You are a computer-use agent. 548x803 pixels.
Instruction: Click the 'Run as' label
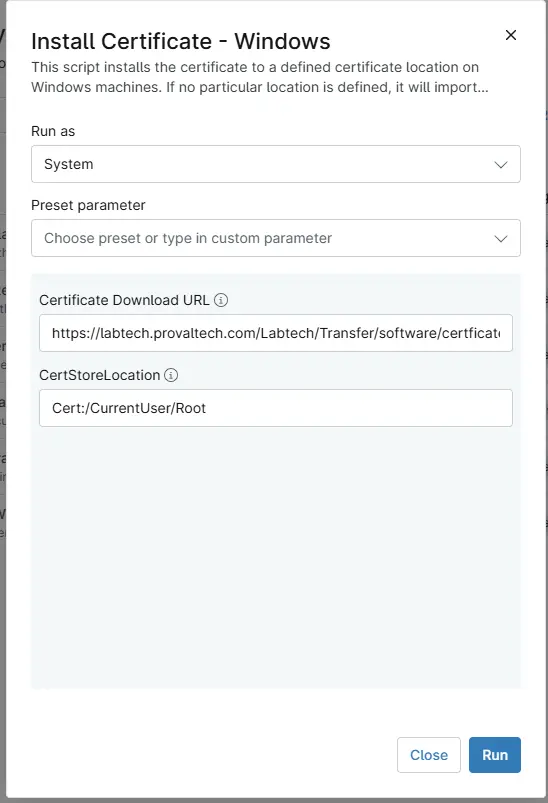(x=53, y=131)
